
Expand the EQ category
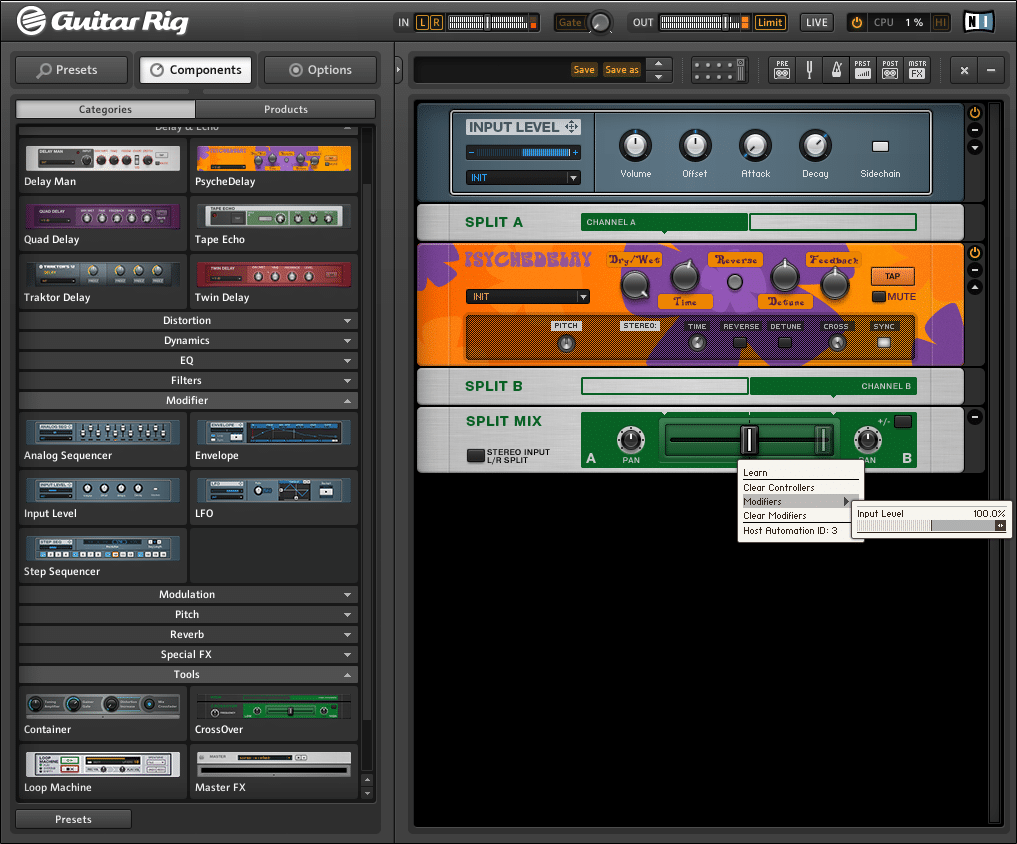tap(188, 361)
